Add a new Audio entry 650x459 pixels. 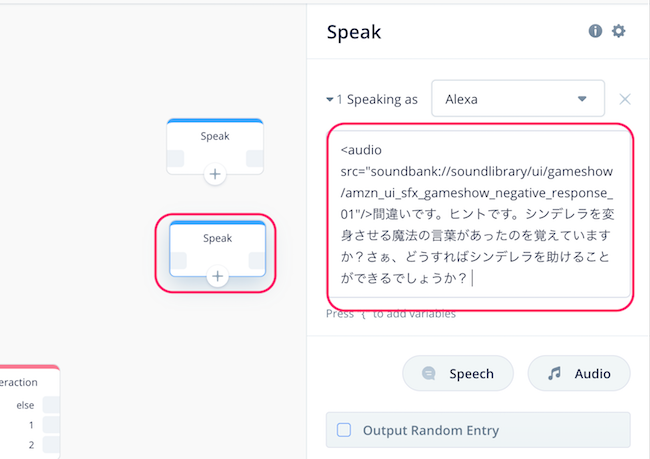pos(579,373)
